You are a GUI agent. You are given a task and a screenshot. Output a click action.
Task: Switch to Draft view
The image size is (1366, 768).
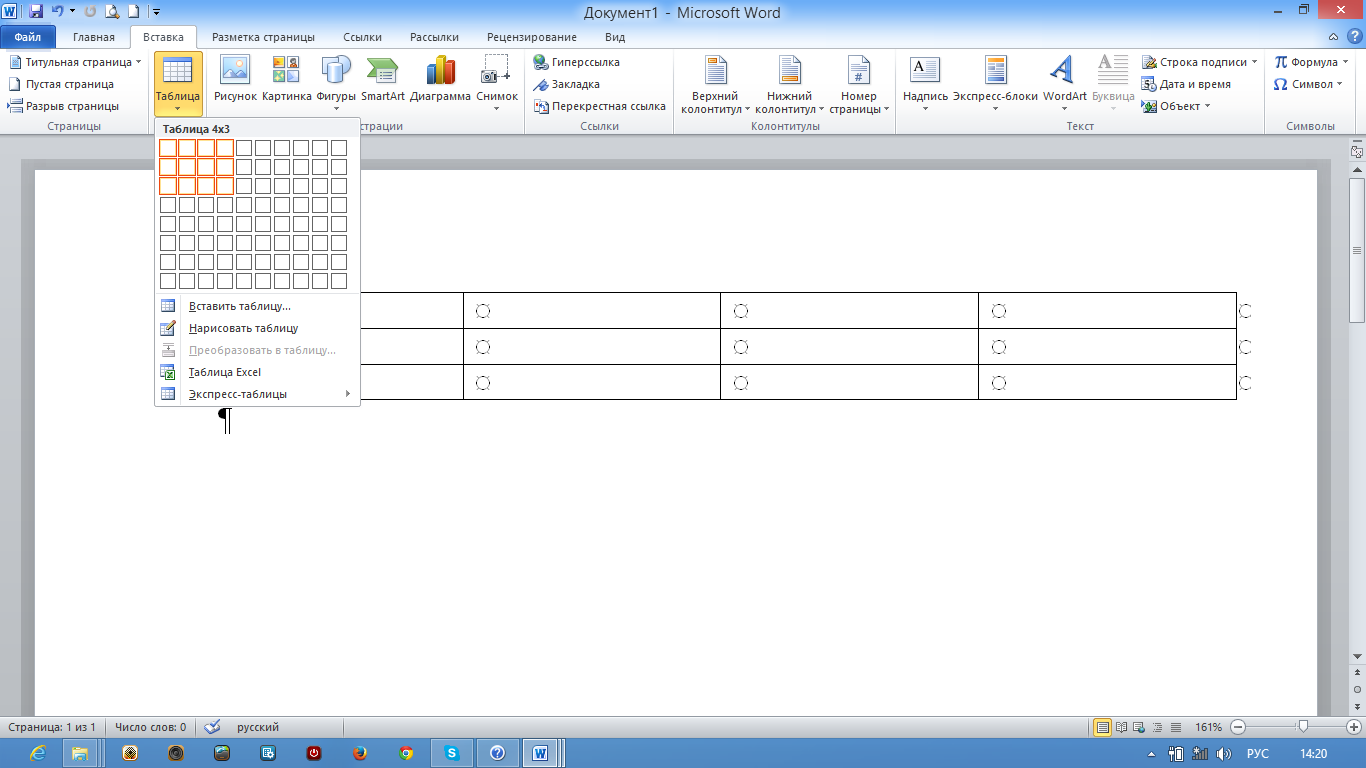coord(1175,727)
